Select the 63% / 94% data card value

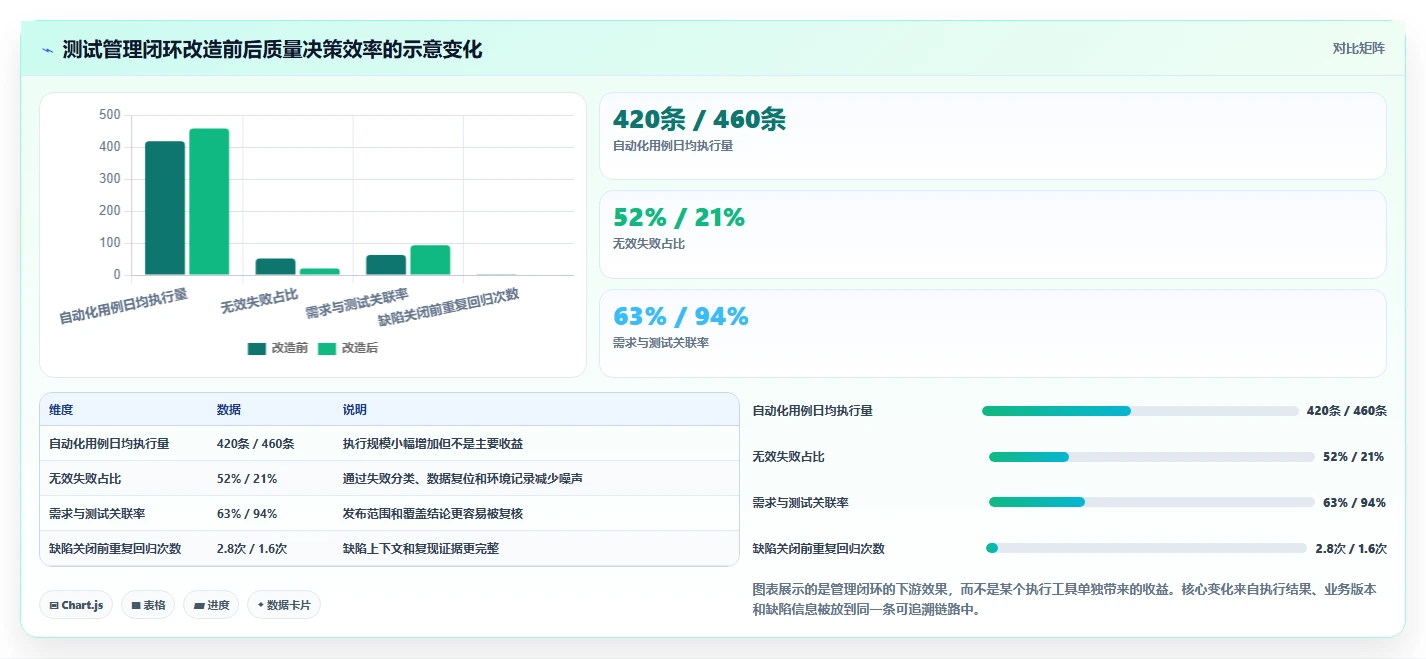(x=681, y=317)
